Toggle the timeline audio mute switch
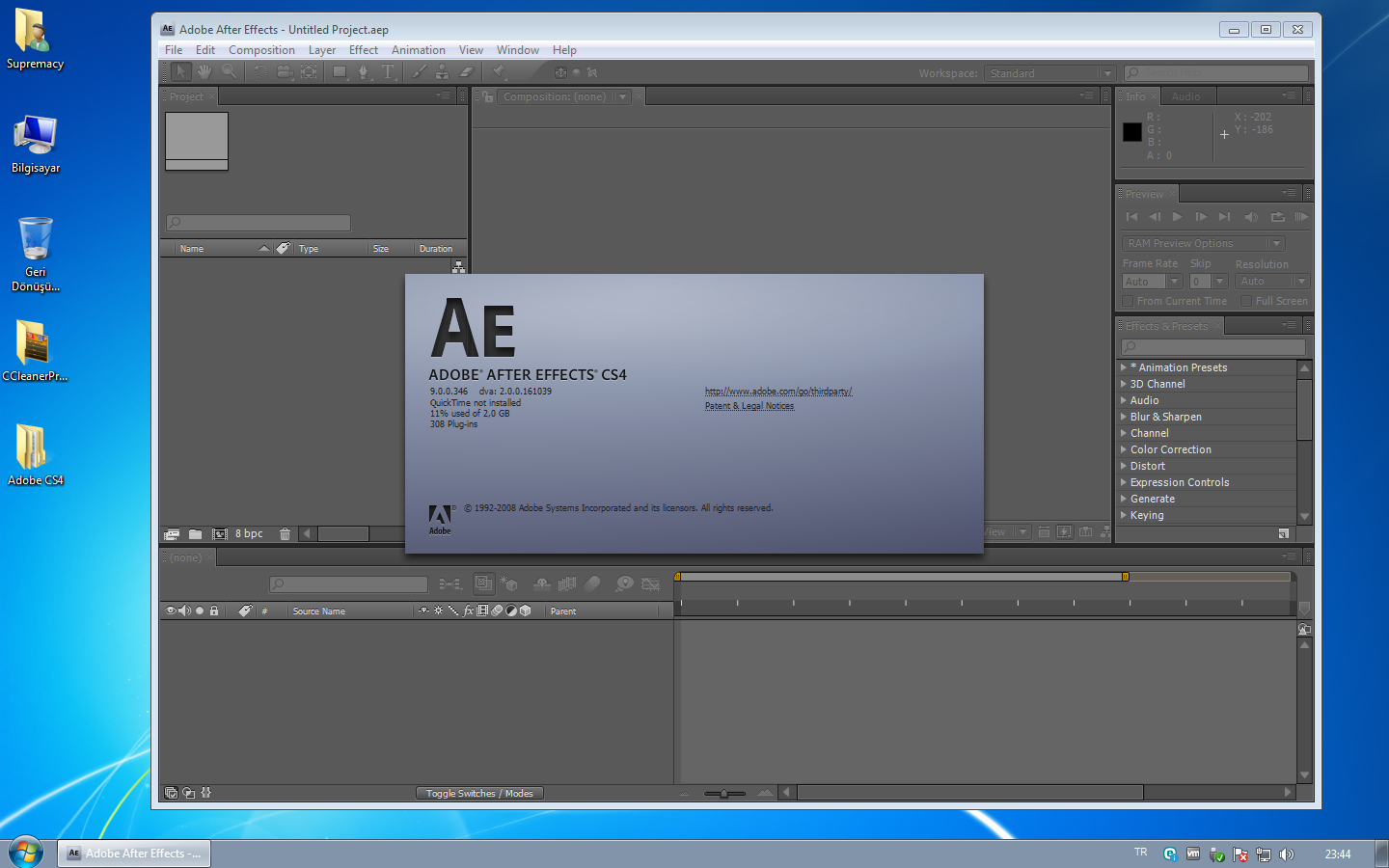 click(x=183, y=610)
